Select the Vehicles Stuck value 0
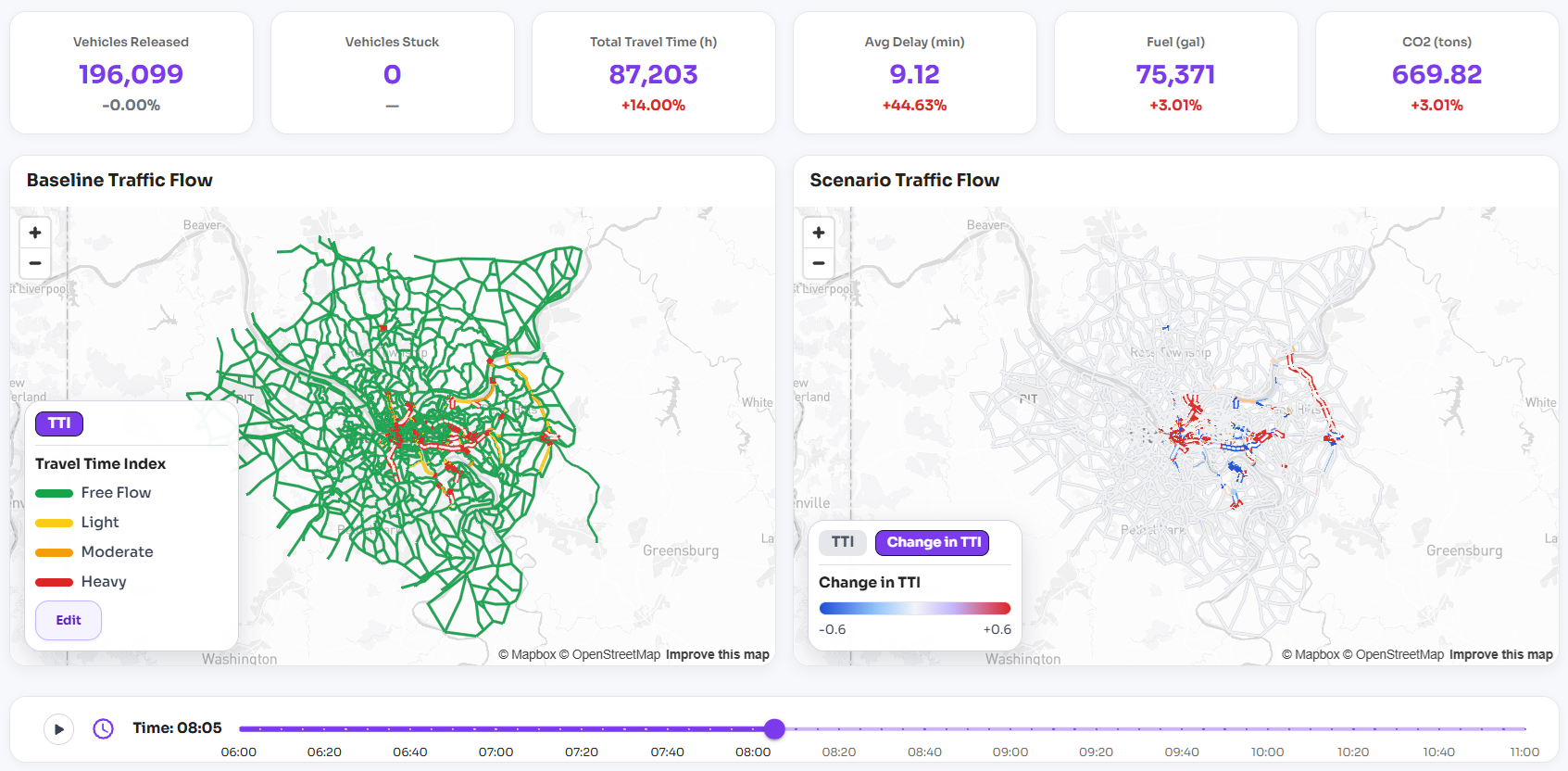This screenshot has width=1568, height=771. [x=392, y=74]
